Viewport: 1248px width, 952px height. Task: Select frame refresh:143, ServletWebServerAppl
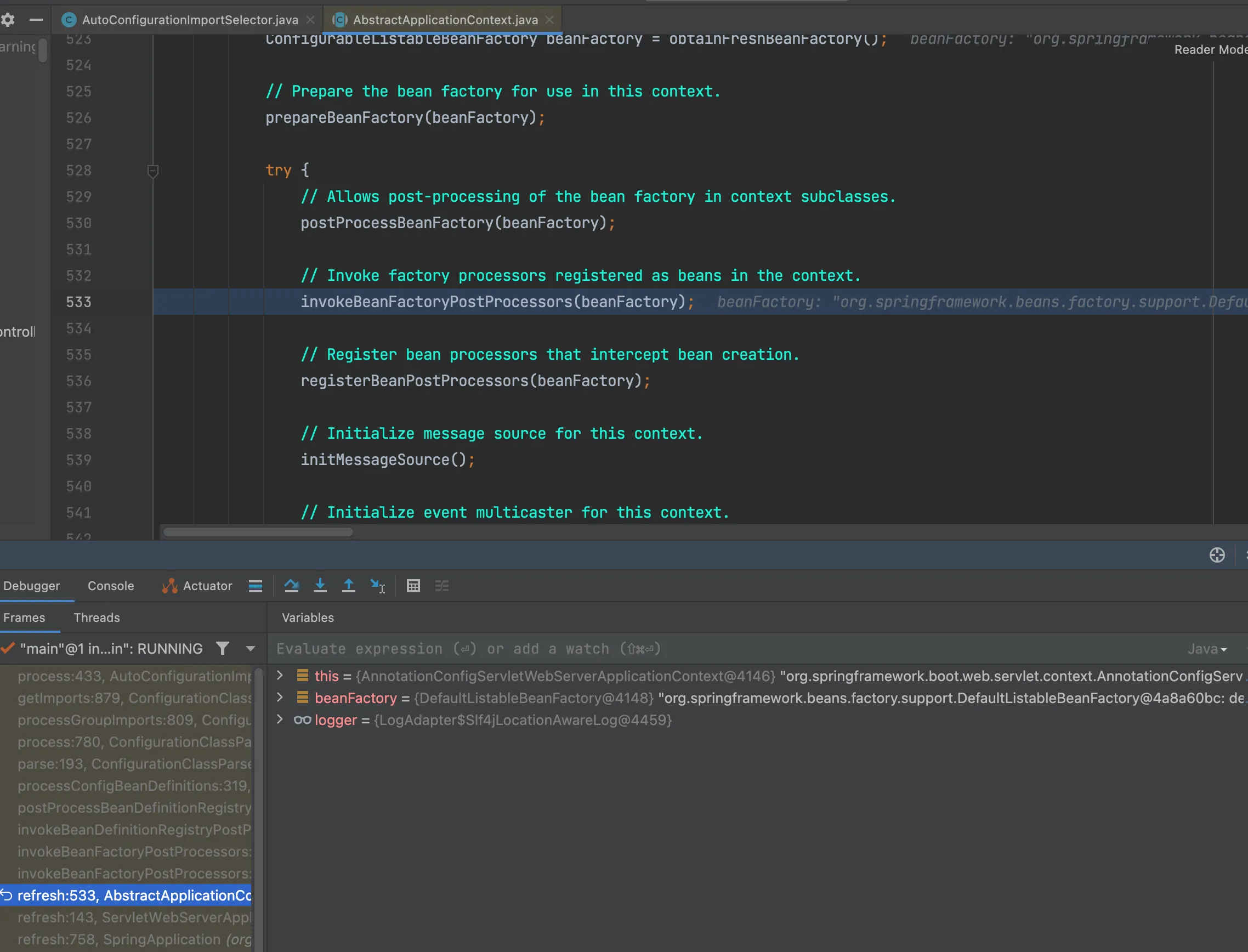click(134, 917)
